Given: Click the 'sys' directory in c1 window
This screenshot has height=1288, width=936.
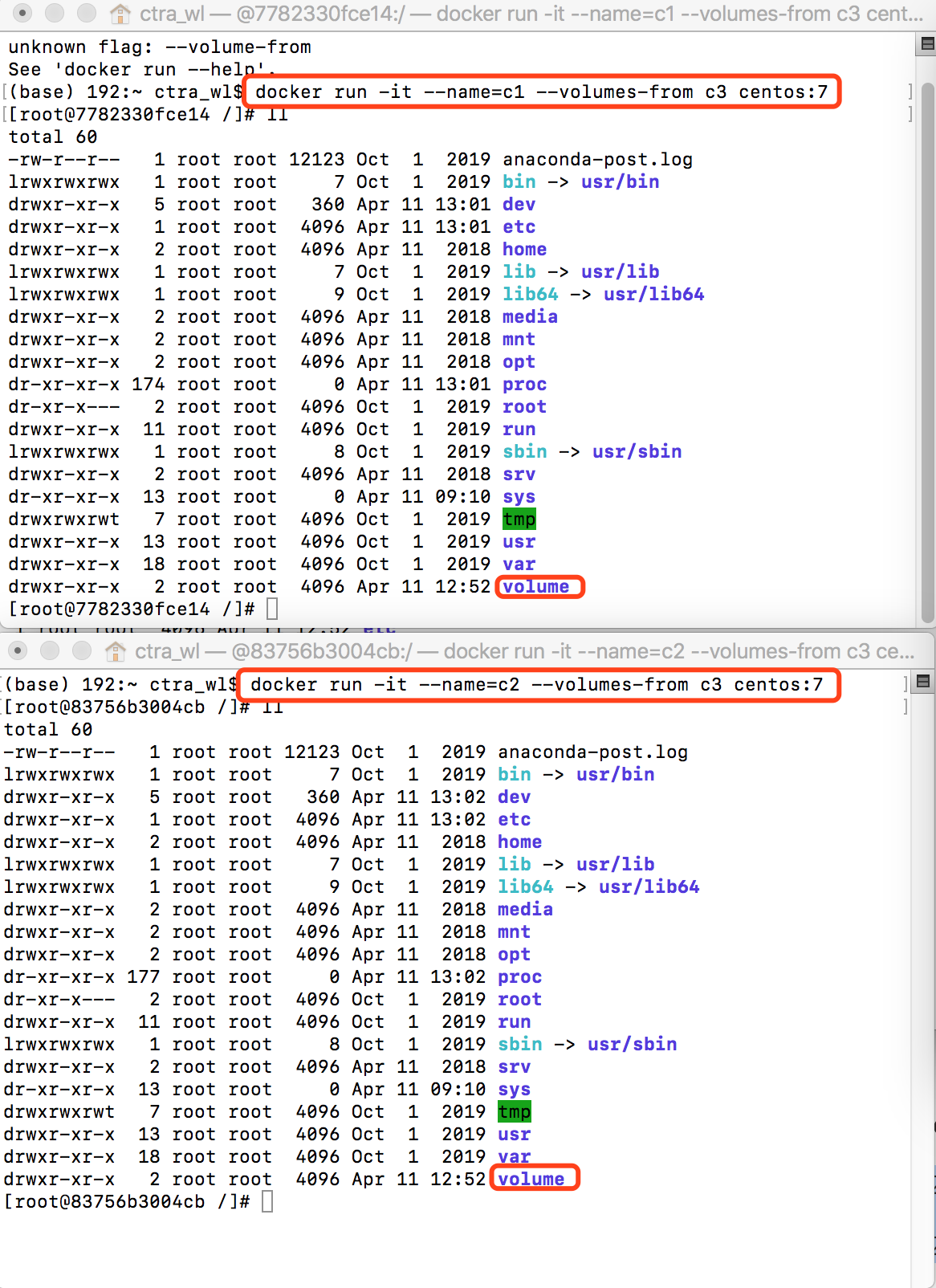Looking at the screenshot, I should tap(519, 497).
